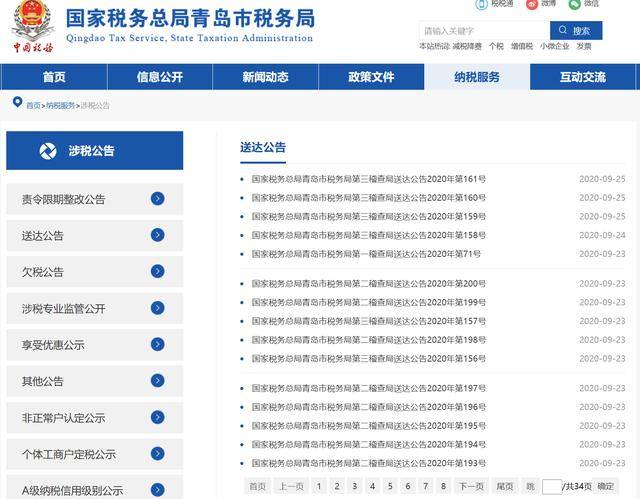
Task: Click the 下一页 next page button
Action: point(471,486)
